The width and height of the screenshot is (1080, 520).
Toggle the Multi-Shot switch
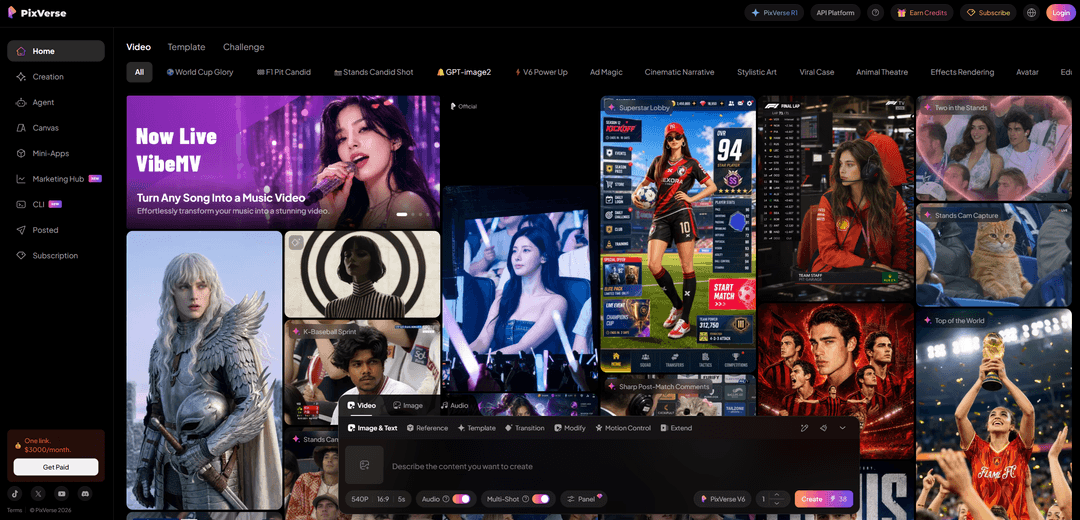541,499
